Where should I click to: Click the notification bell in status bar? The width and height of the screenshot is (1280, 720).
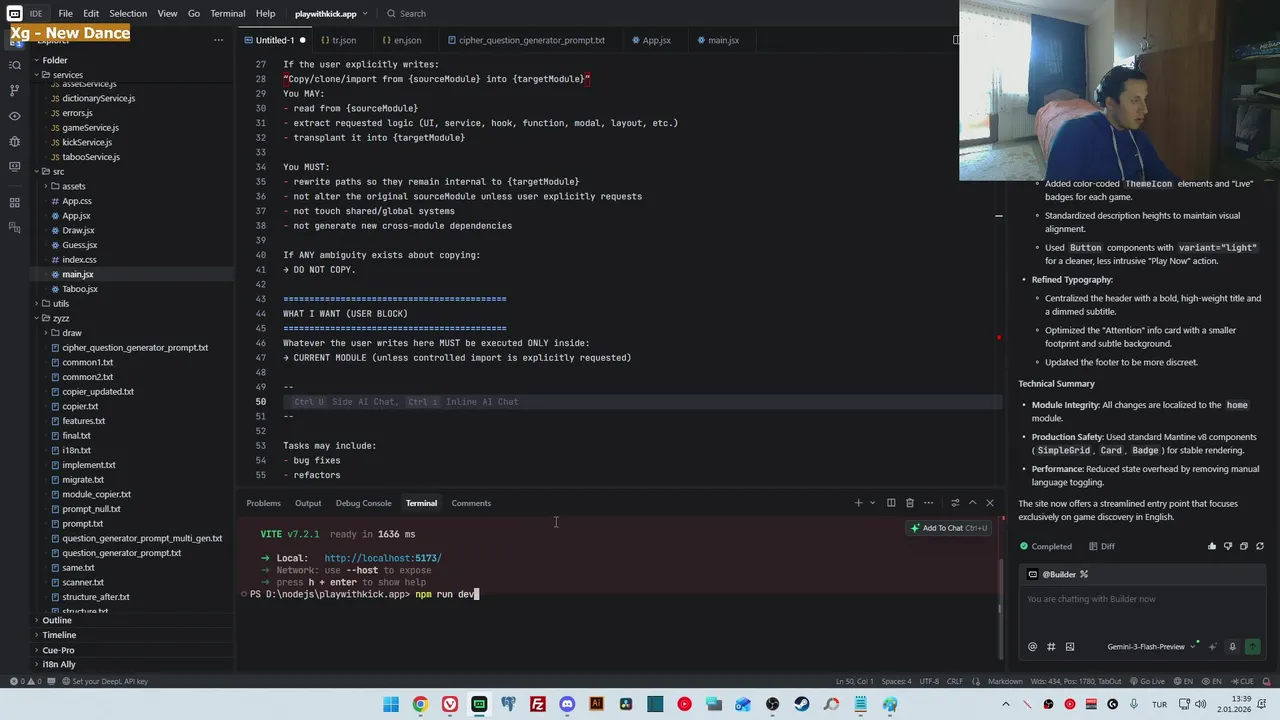click(x=1264, y=681)
